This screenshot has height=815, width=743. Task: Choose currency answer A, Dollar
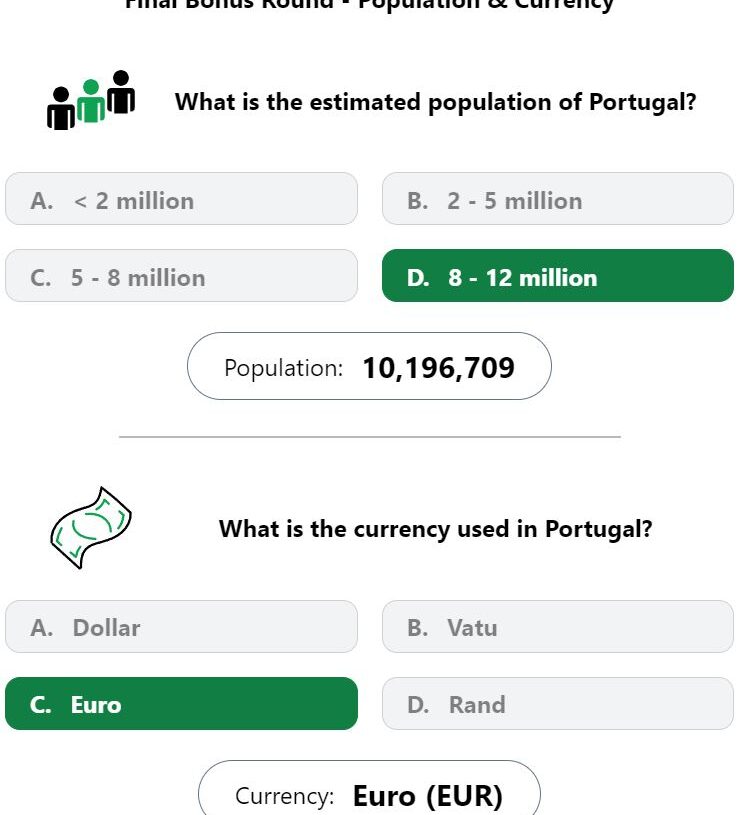(x=181, y=626)
